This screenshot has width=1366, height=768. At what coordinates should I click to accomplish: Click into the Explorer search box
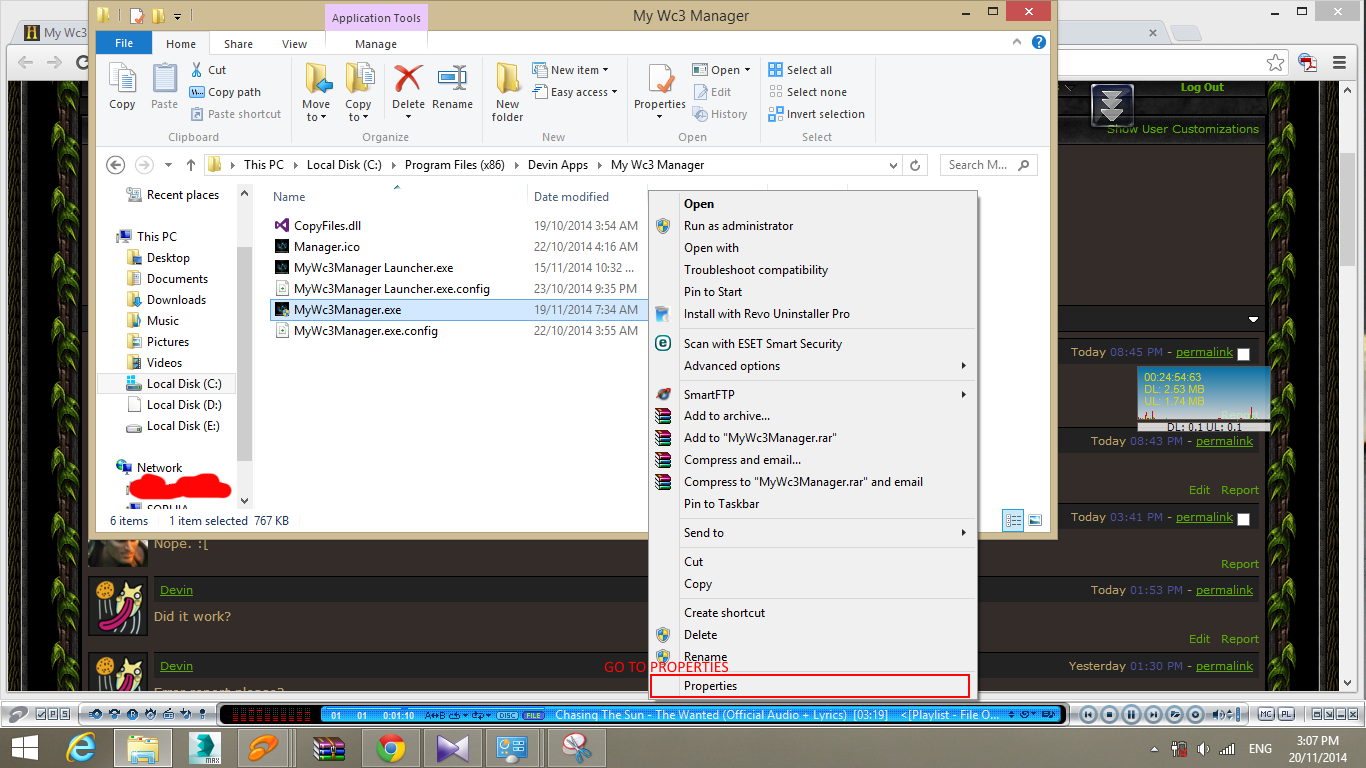coord(988,165)
